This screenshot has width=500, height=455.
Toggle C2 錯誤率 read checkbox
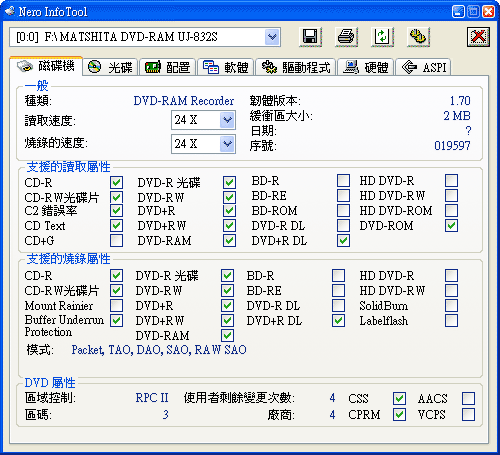[116, 210]
